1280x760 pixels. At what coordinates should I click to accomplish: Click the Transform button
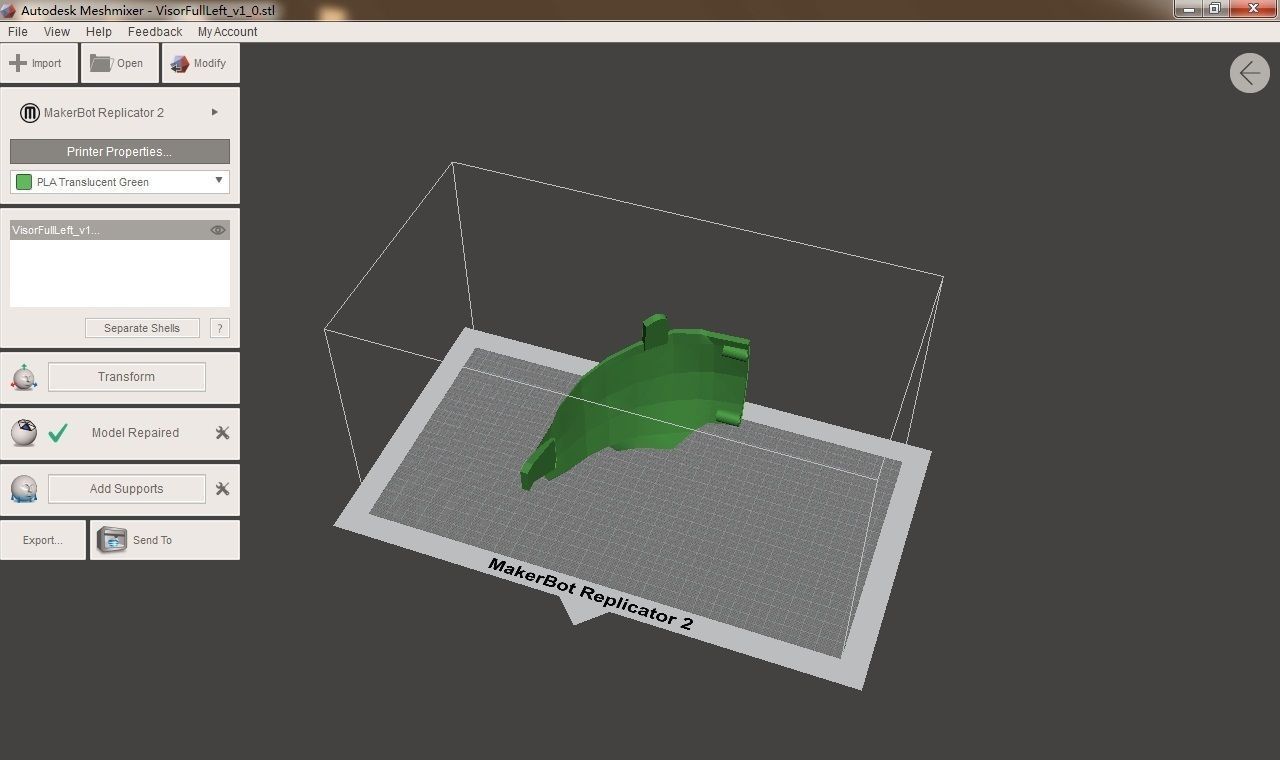coord(127,377)
